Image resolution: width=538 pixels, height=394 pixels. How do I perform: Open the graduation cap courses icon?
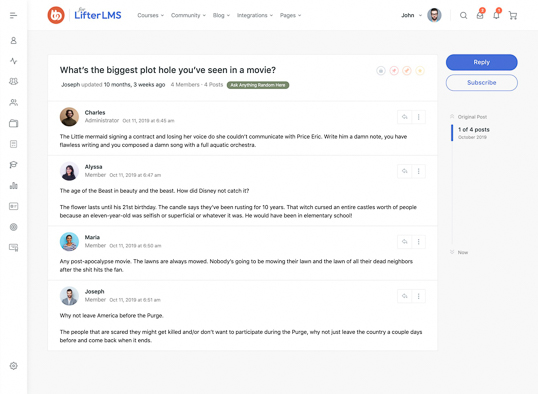point(13,165)
